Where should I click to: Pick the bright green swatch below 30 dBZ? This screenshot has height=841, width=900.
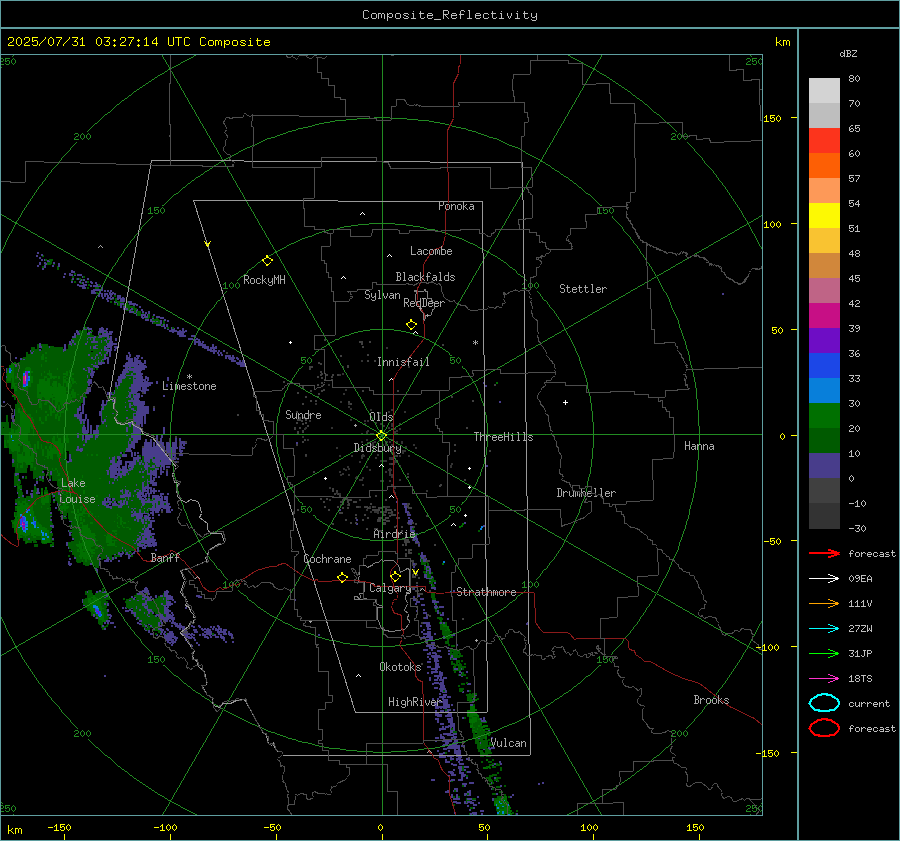824,416
